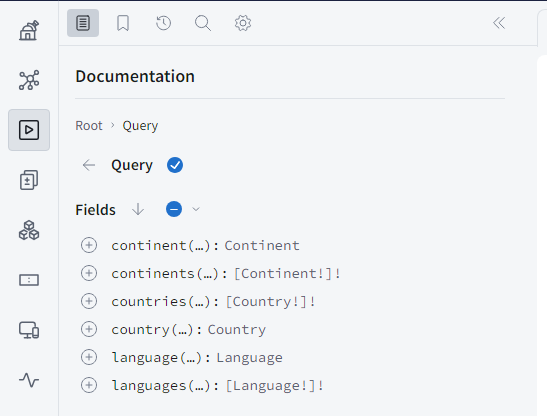The height and width of the screenshot is (416, 547).
Task: Select the Explorer play icon in sidebar
Action: [x=29, y=130]
